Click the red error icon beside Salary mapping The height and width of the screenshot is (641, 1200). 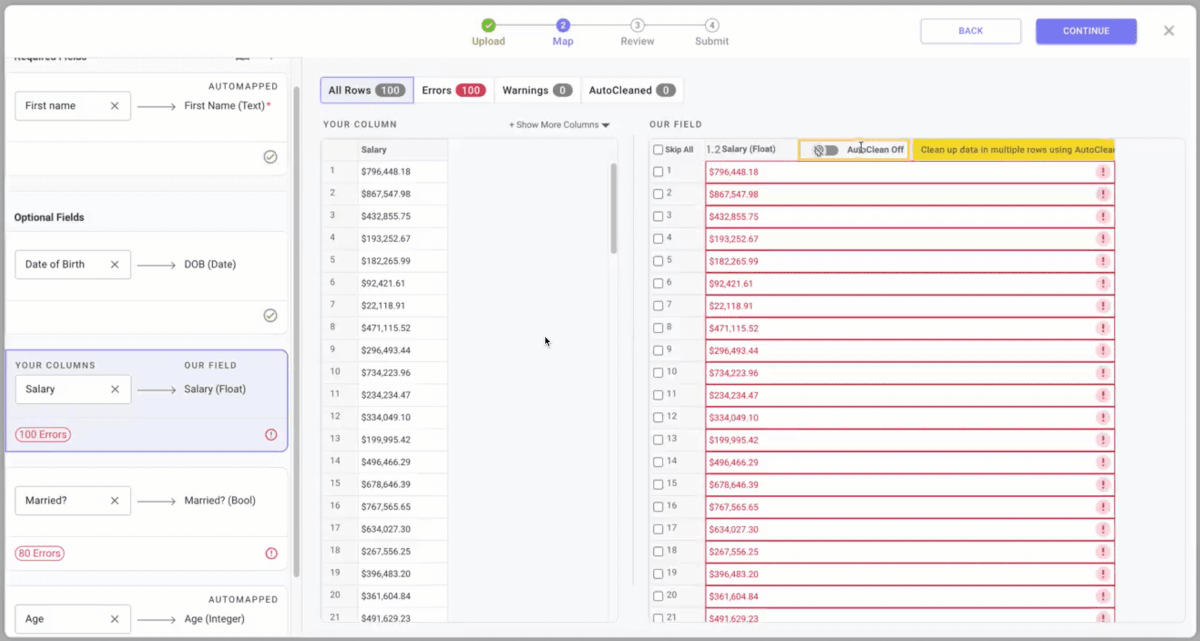(270, 434)
